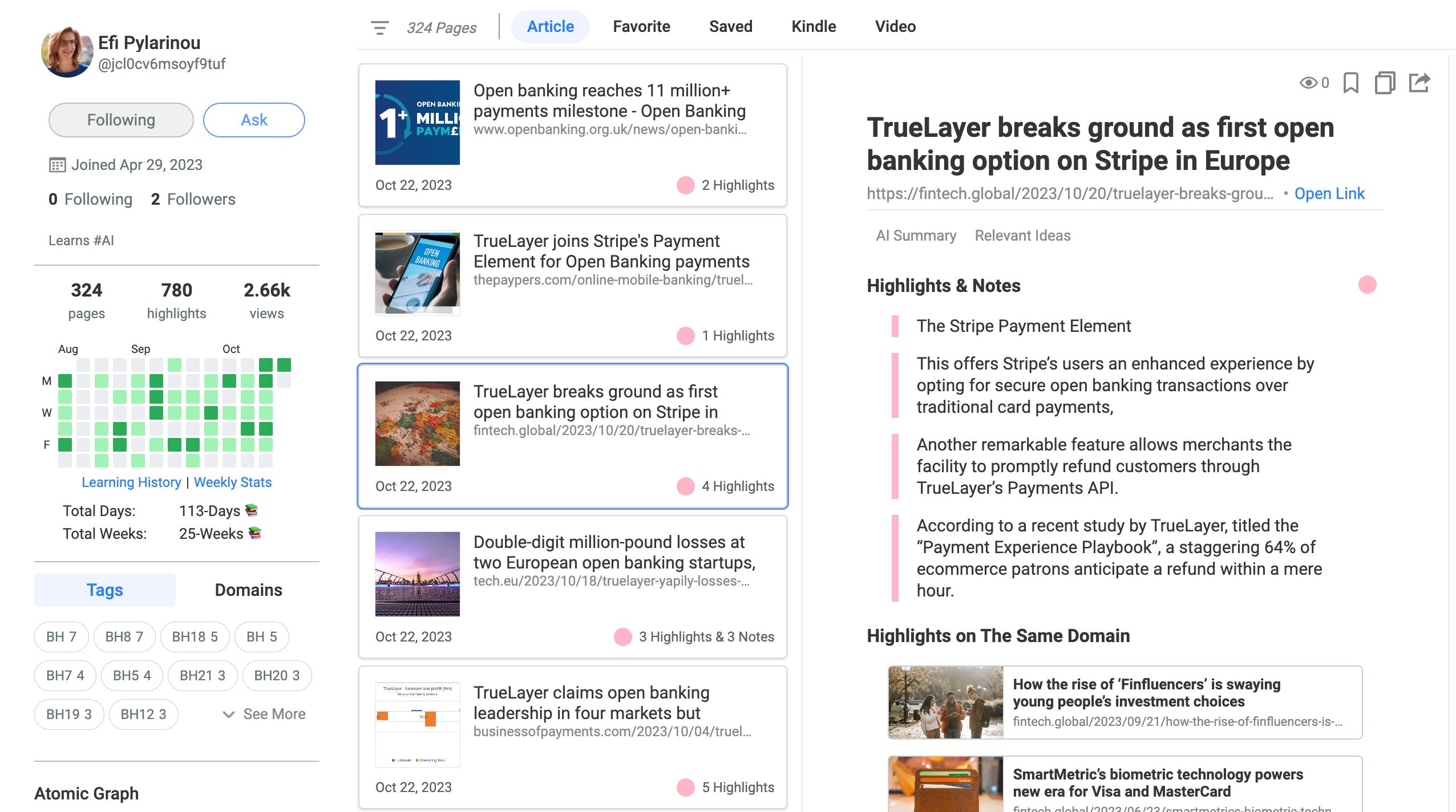1456x812 pixels.
Task: Switch to the Favorite tab
Action: (x=641, y=27)
